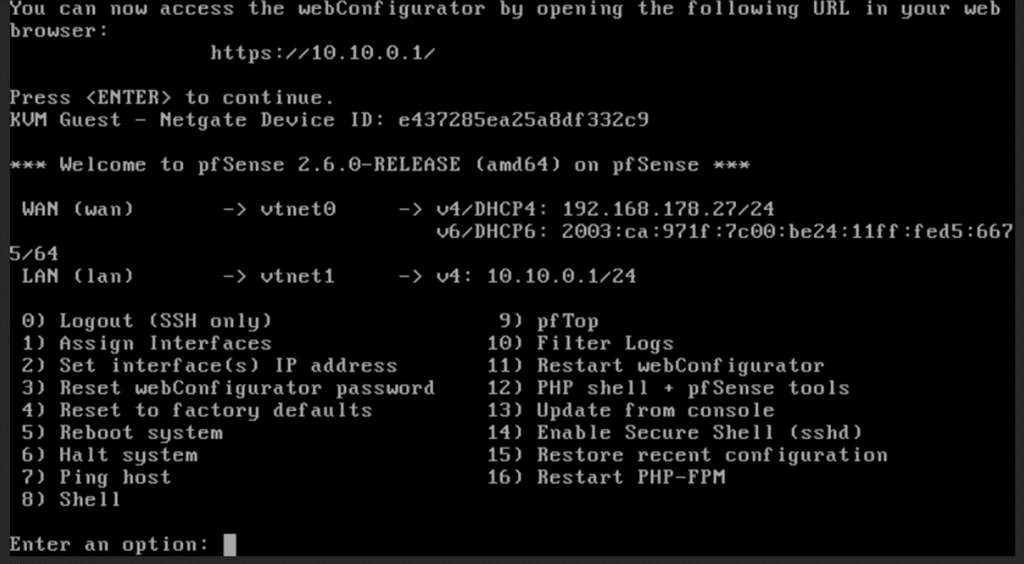Select option 5 Reboot system
Image resolution: width=1024 pixels, height=564 pixels.
click(121, 432)
